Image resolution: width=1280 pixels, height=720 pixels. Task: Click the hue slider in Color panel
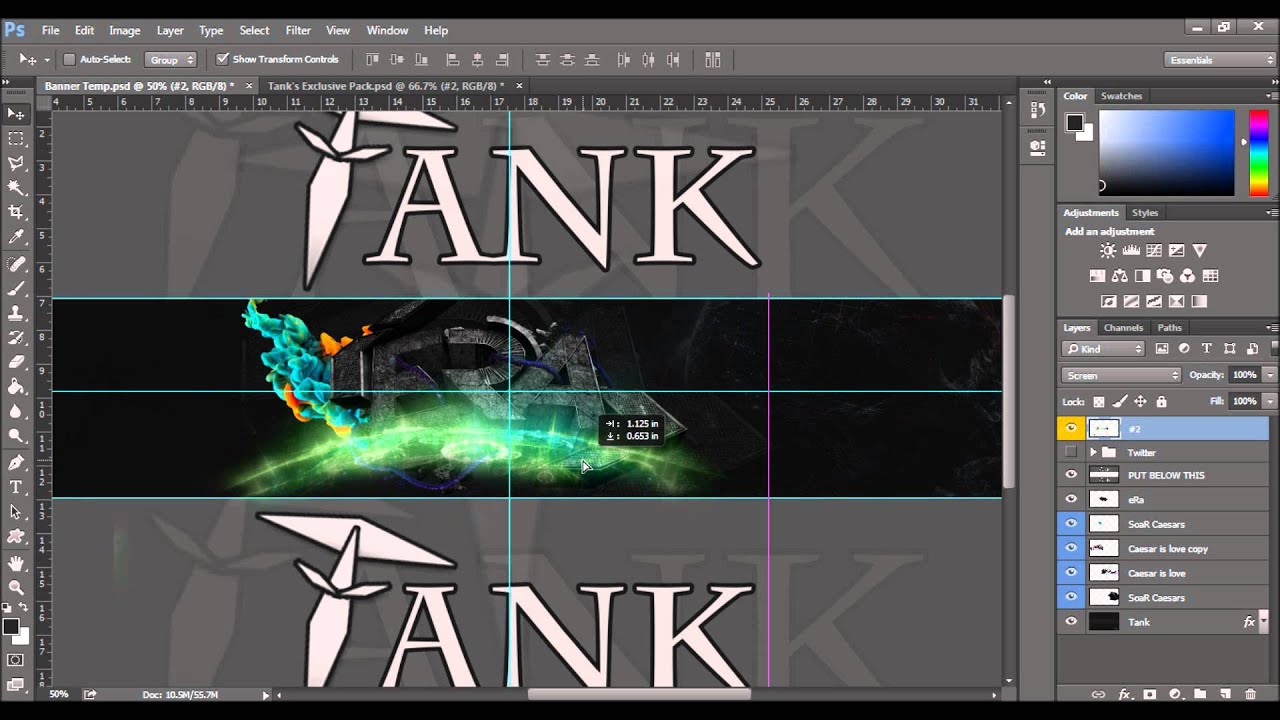[1259, 153]
